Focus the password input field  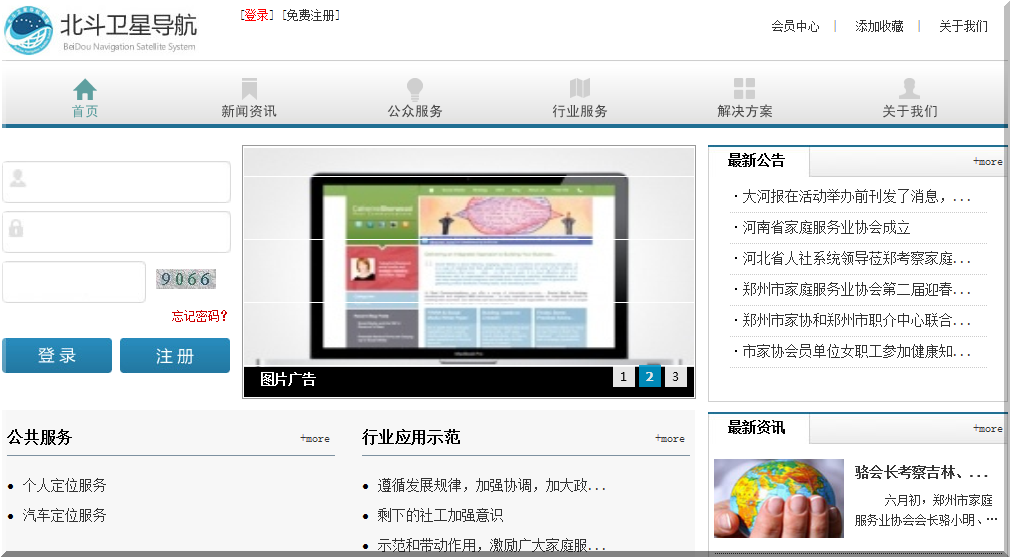(117, 232)
